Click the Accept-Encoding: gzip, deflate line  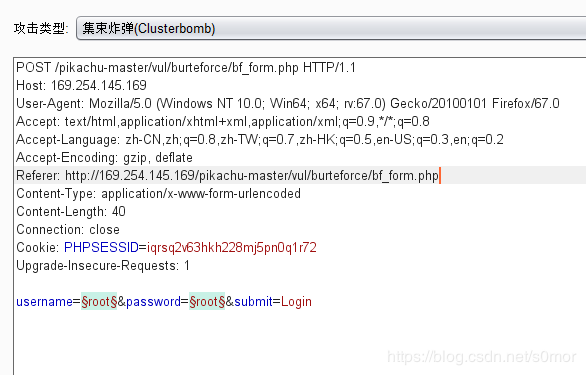pos(104,157)
